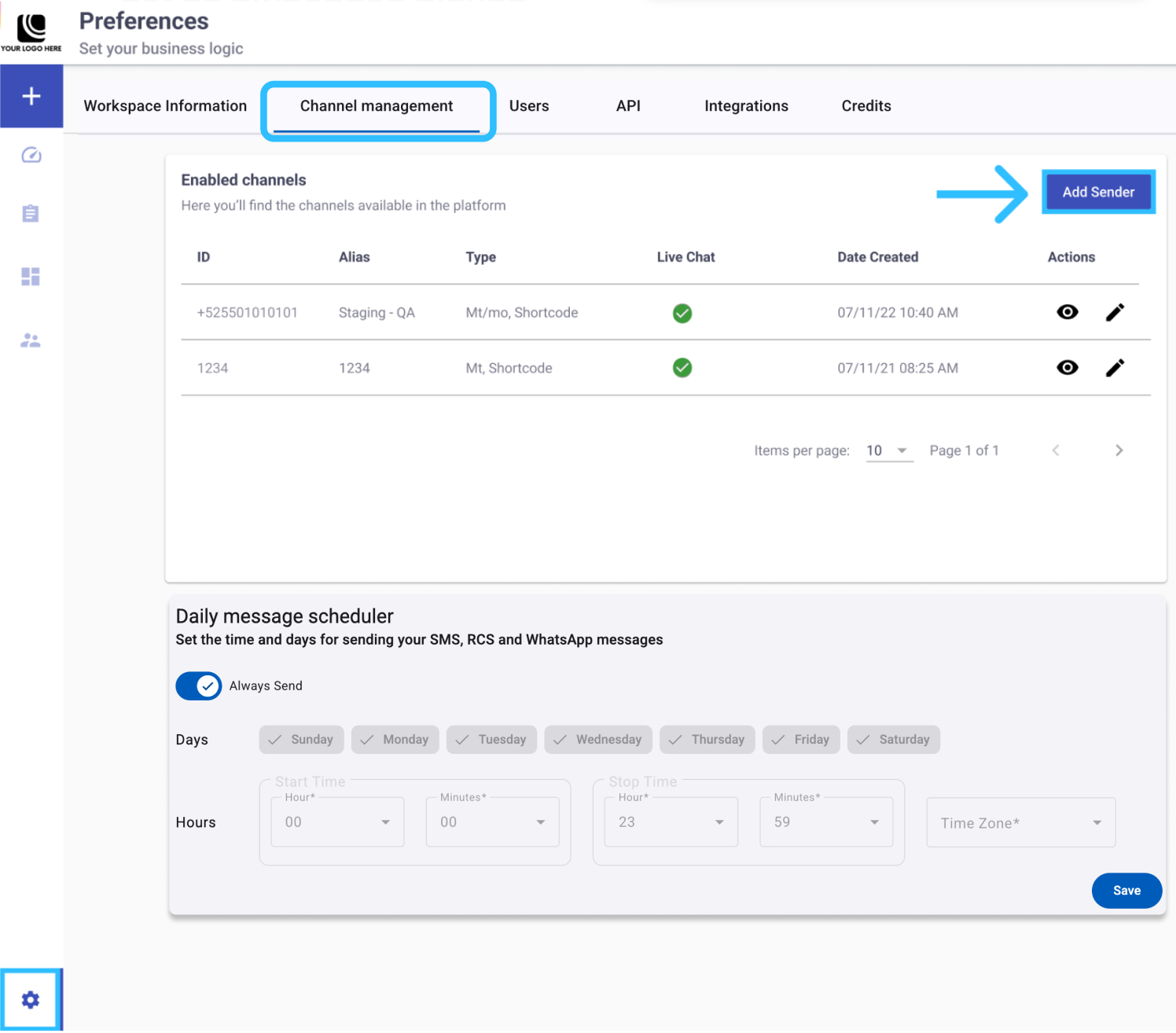Edit the 1234 channel with pencil
This screenshot has width=1176, height=1033.
pos(1115,367)
